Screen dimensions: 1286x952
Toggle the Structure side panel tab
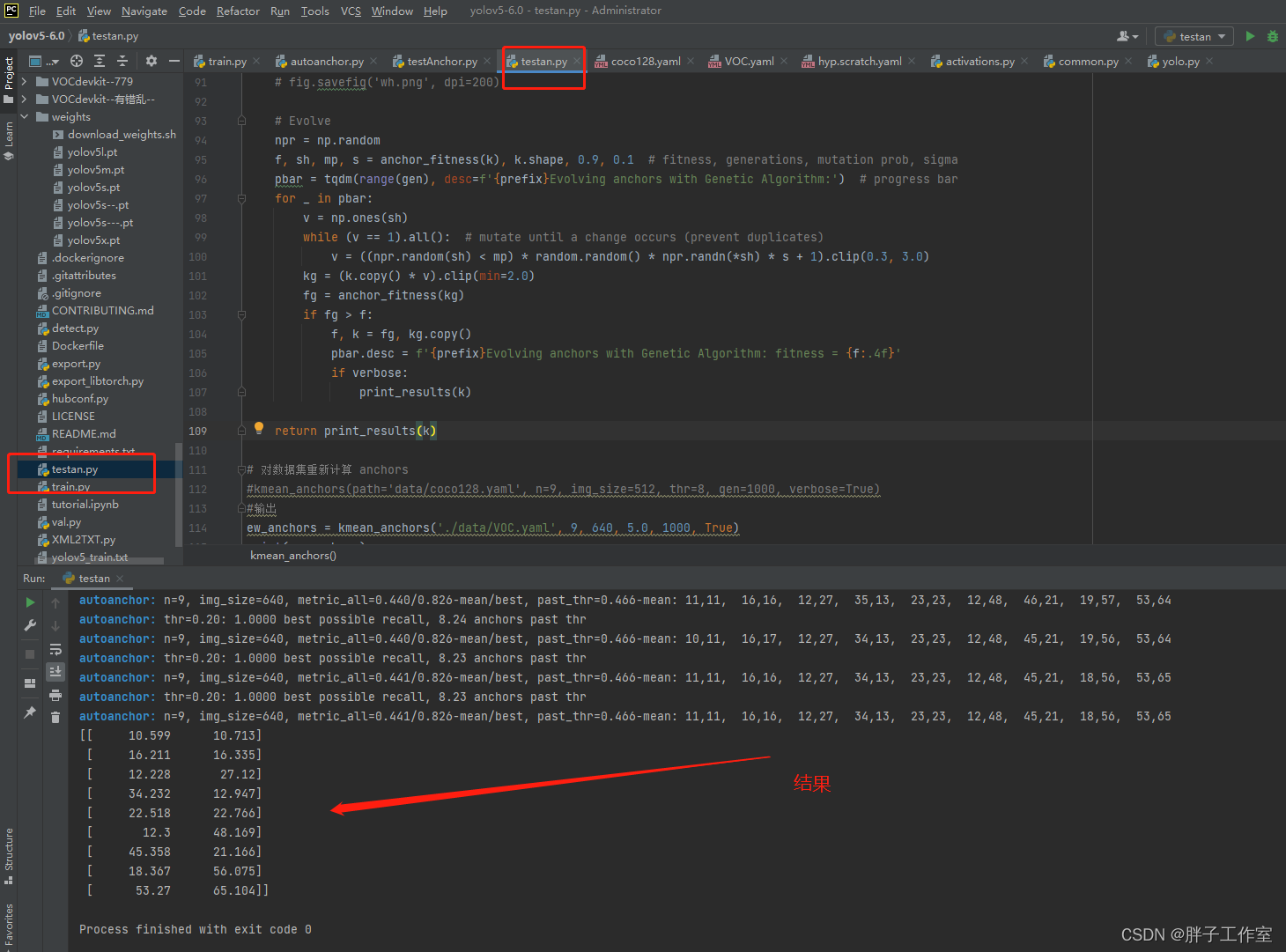pyautogui.click(x=9, y=856)
